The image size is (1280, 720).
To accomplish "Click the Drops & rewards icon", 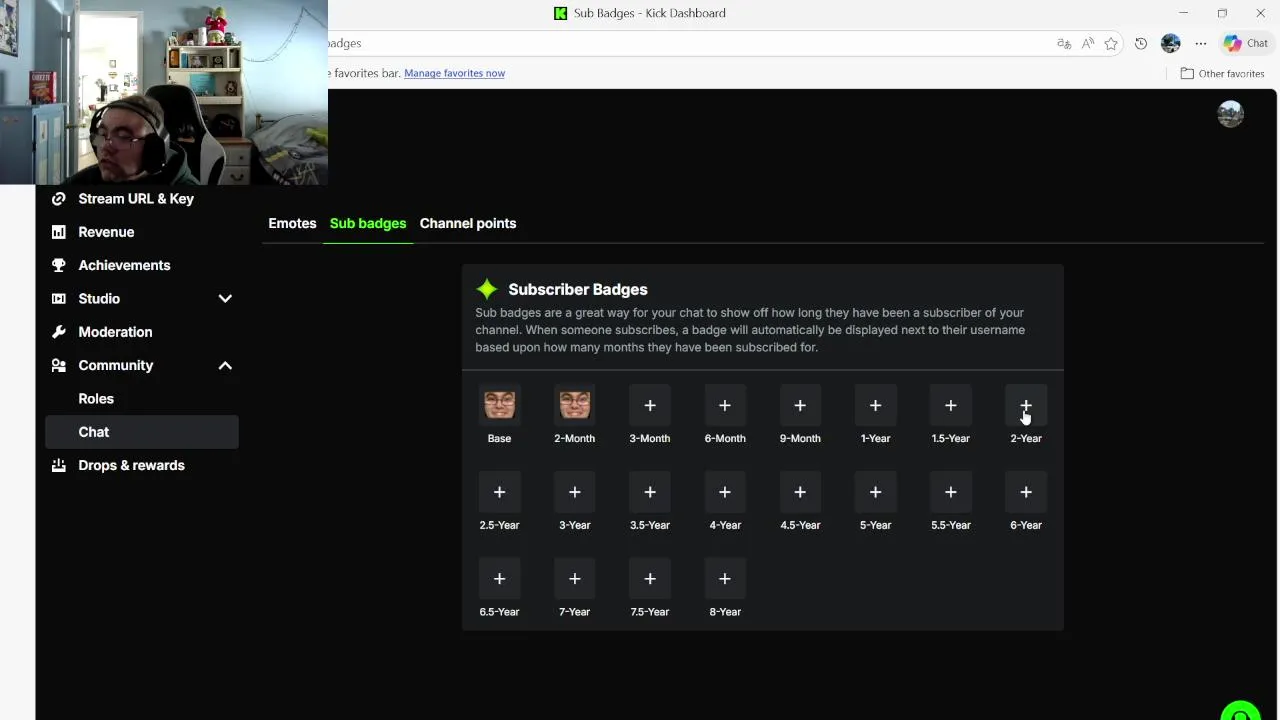I will click(59, 465).
